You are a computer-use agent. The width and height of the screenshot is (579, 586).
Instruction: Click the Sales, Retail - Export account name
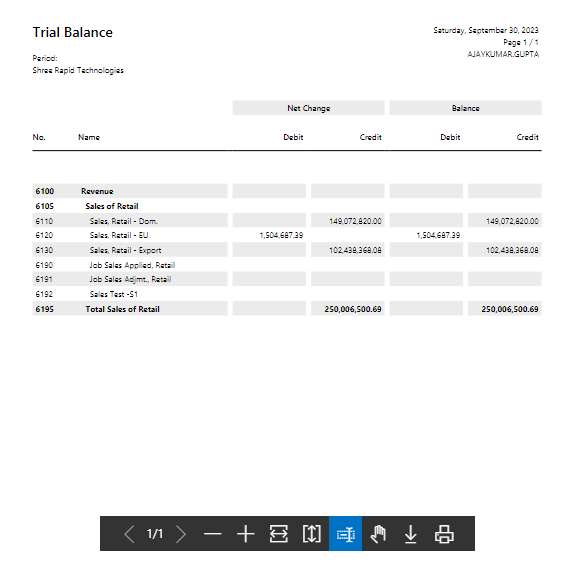[125, 250]
